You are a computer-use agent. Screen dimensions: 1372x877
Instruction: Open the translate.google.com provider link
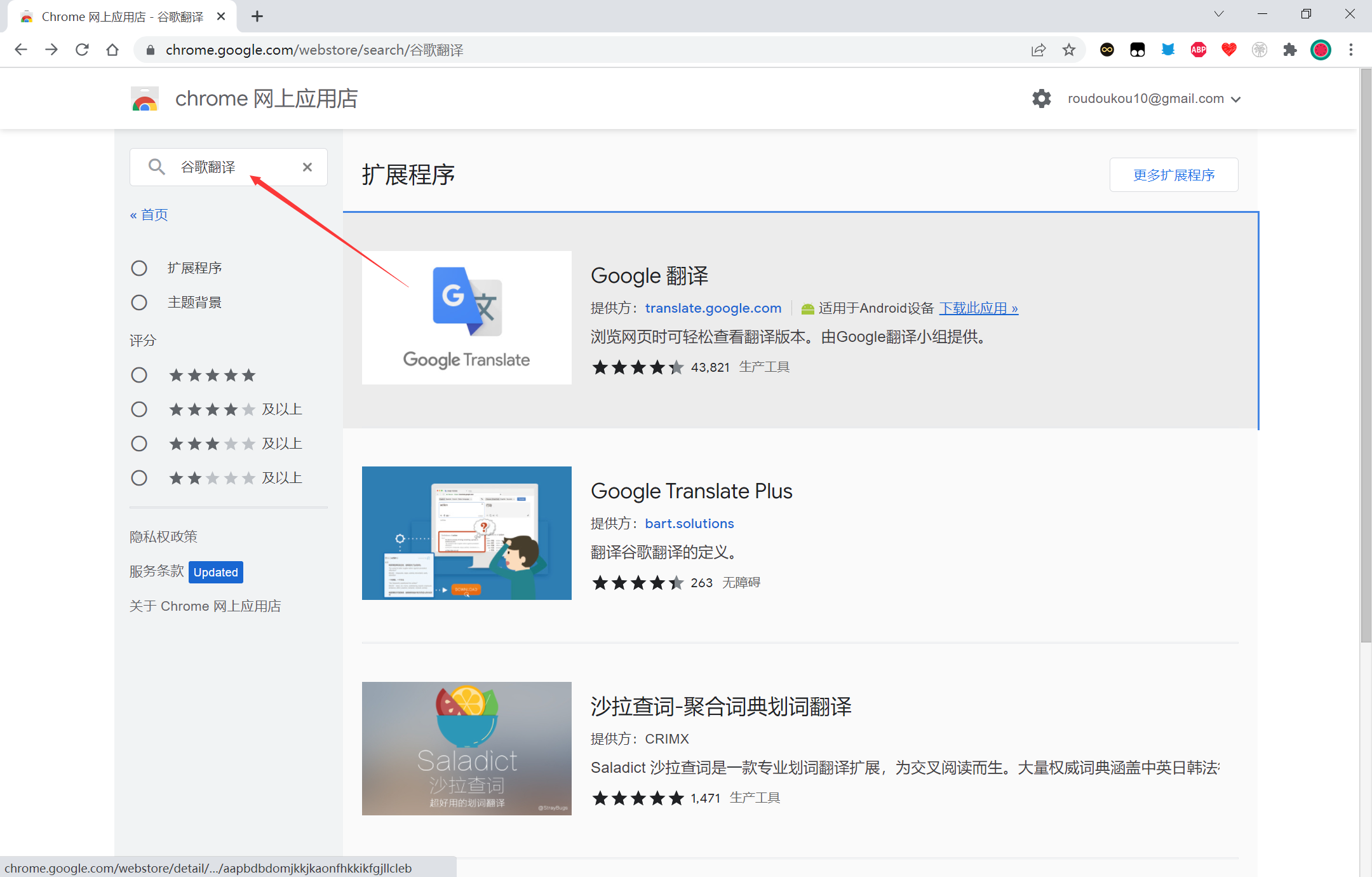click(x=713, y=308)
